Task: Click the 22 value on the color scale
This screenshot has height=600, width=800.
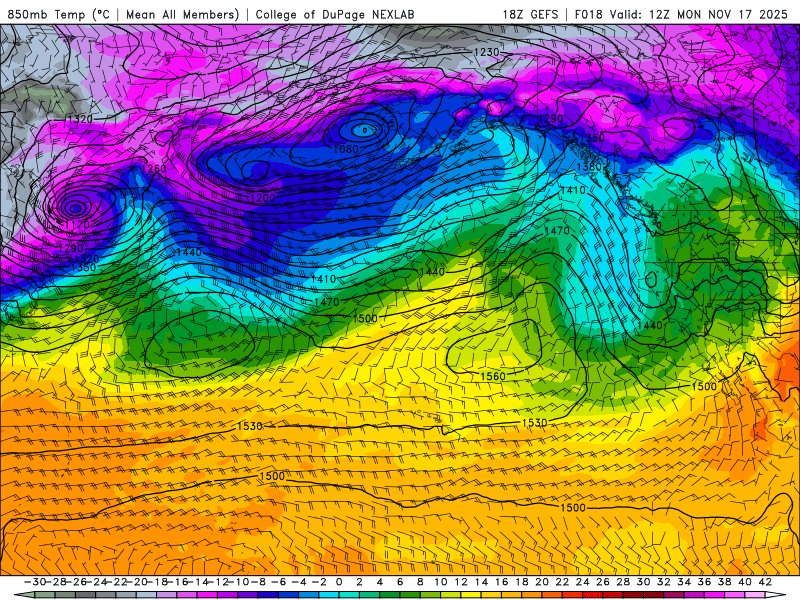Action: pos(563,582)
